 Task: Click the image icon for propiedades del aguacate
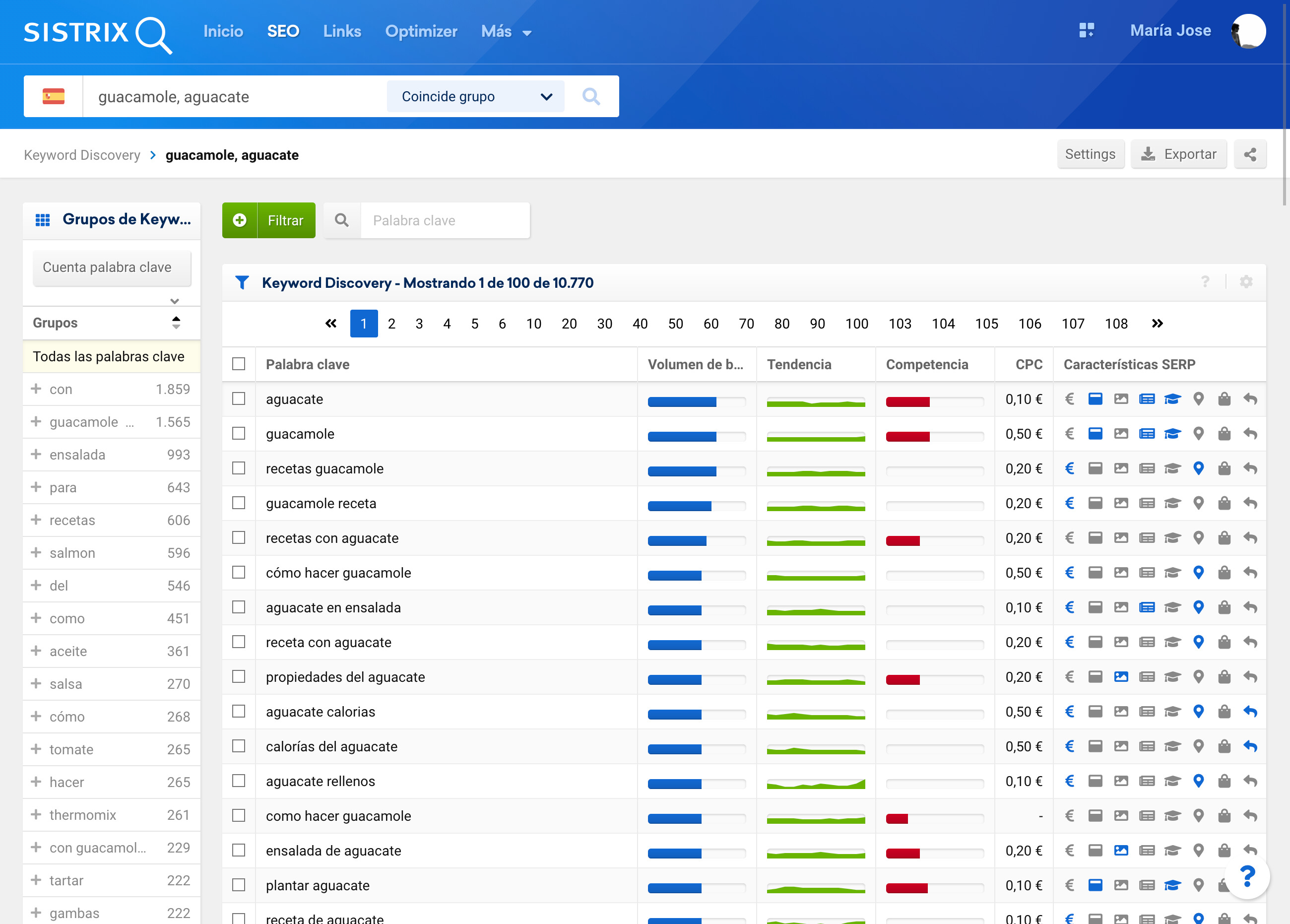(x=1120, y=677)
